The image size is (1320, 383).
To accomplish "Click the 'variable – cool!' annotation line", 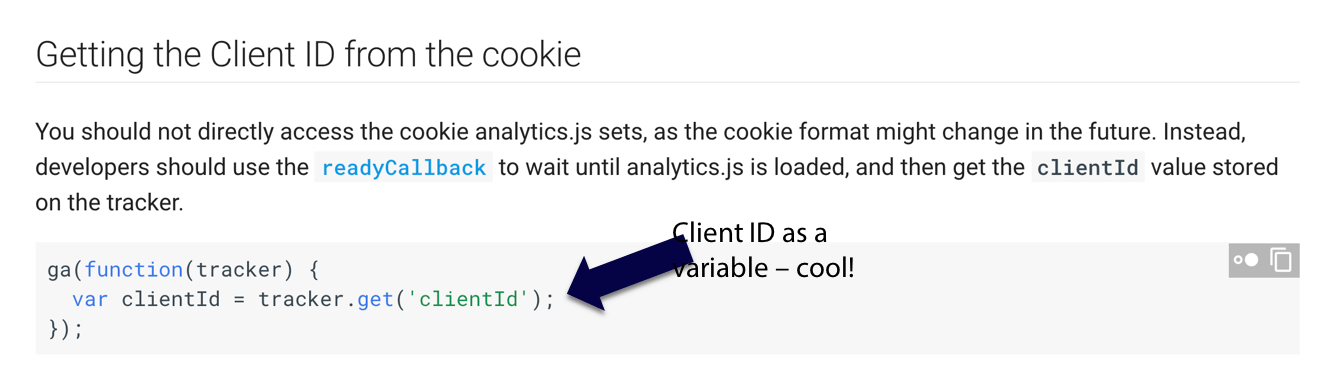I will (763, 268).
